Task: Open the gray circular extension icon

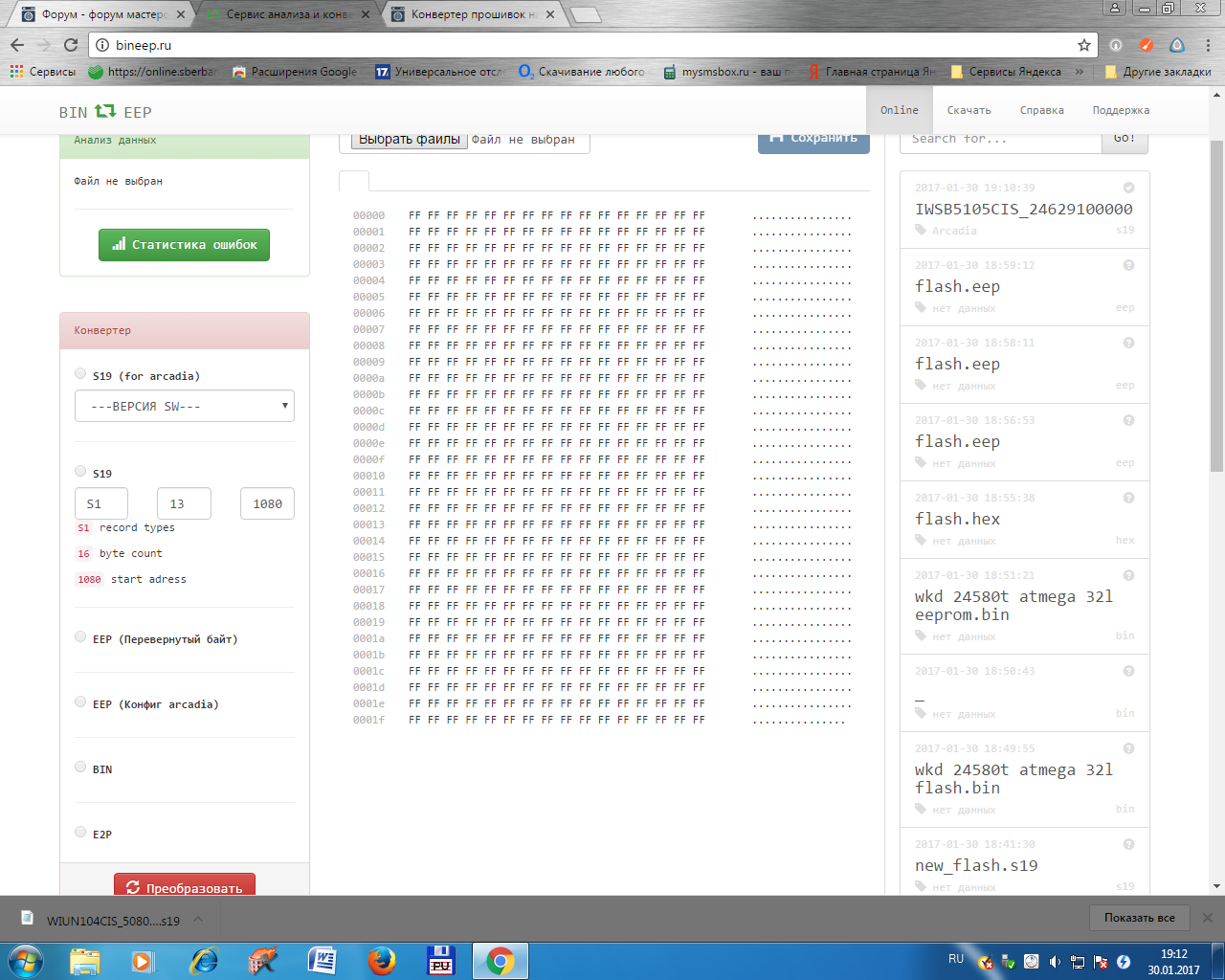Action: click(x=1116, y=45)
